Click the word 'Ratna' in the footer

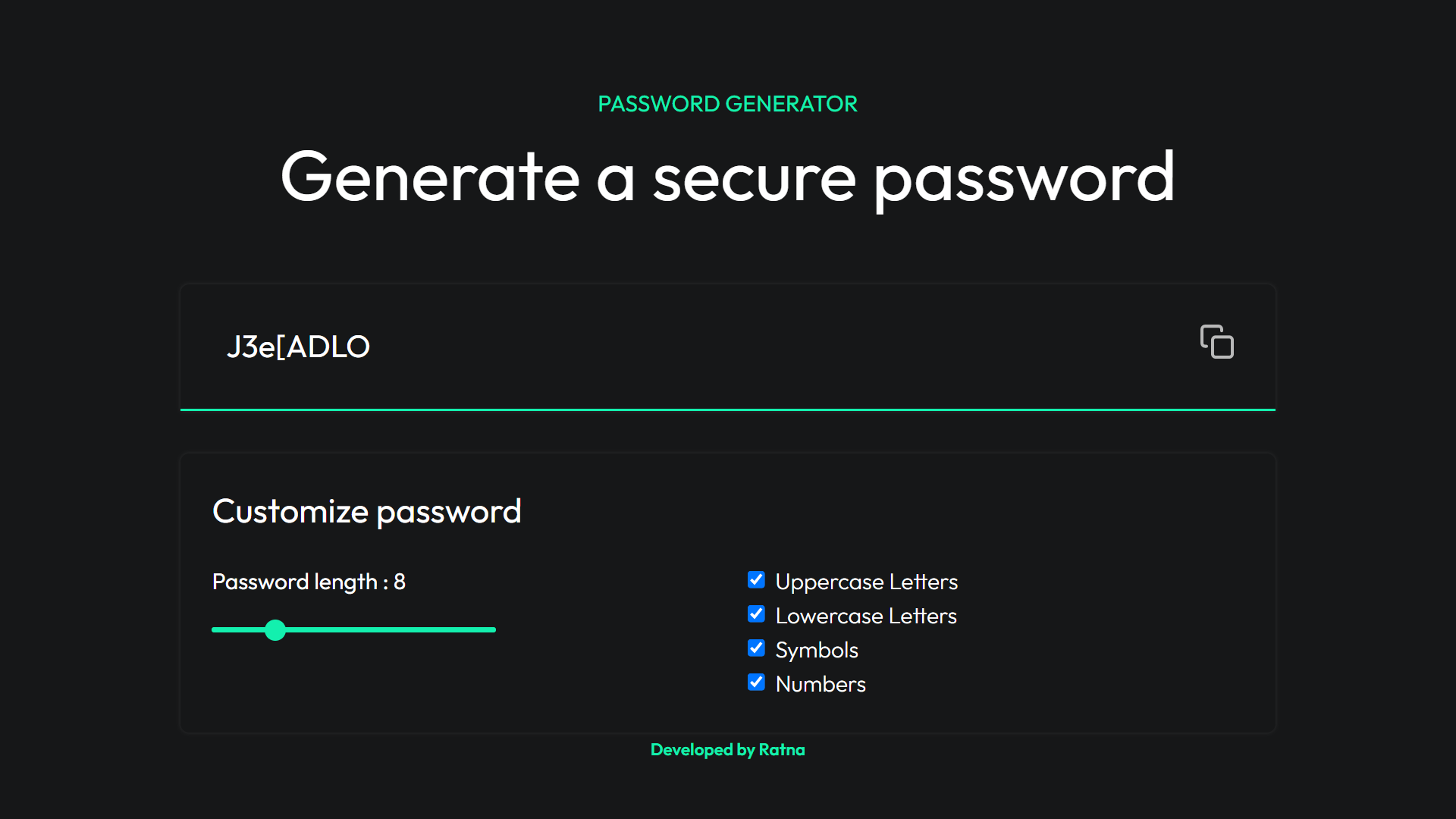[782, 750]
